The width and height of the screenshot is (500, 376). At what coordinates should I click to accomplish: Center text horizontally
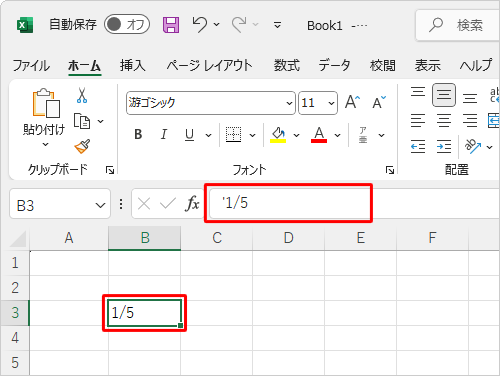pos(444,121)
